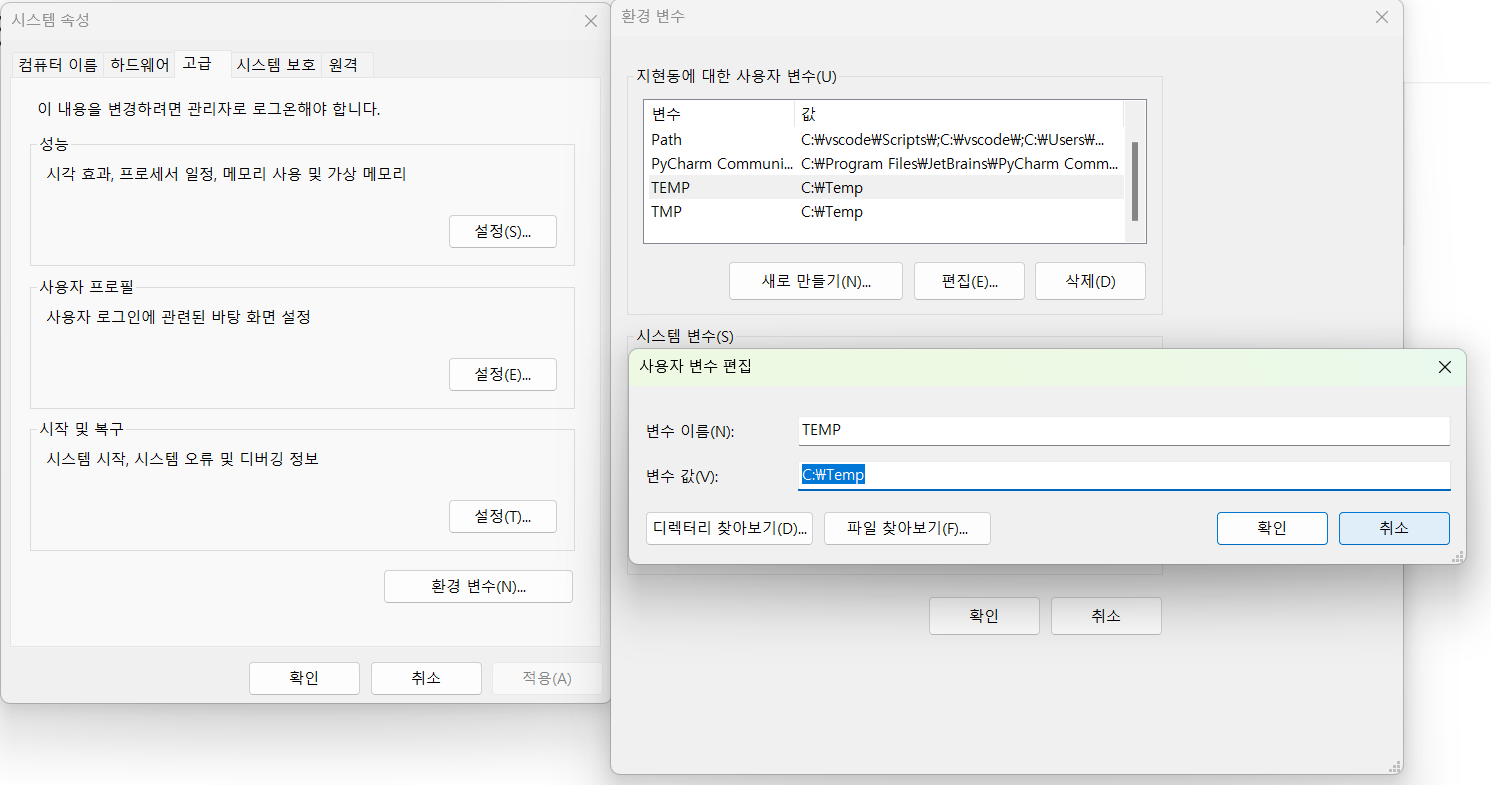Click the 변수 column header
The height and width of the screenshot is (785, 1491).
pos(719,114)
